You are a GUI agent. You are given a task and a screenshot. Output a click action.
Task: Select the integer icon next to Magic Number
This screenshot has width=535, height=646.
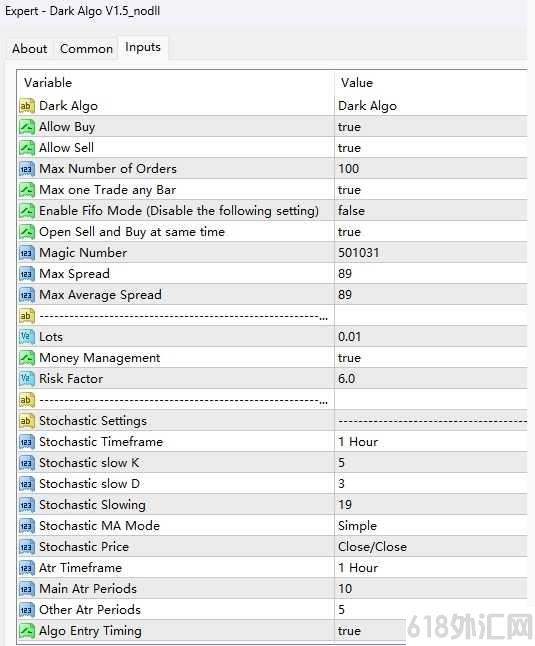coord(26,253)
